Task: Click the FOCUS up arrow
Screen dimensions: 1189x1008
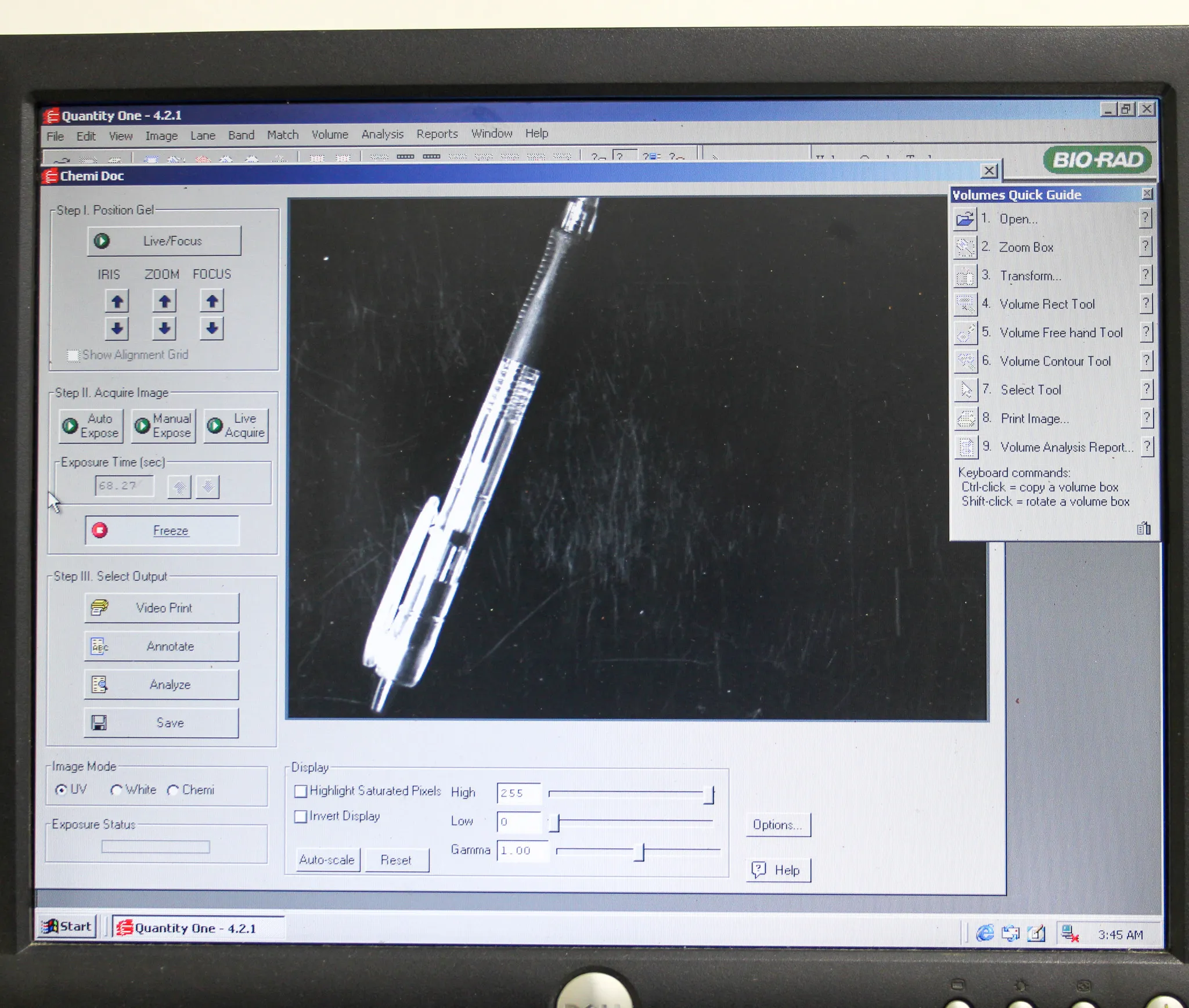Action: click(x=212, y=301)
